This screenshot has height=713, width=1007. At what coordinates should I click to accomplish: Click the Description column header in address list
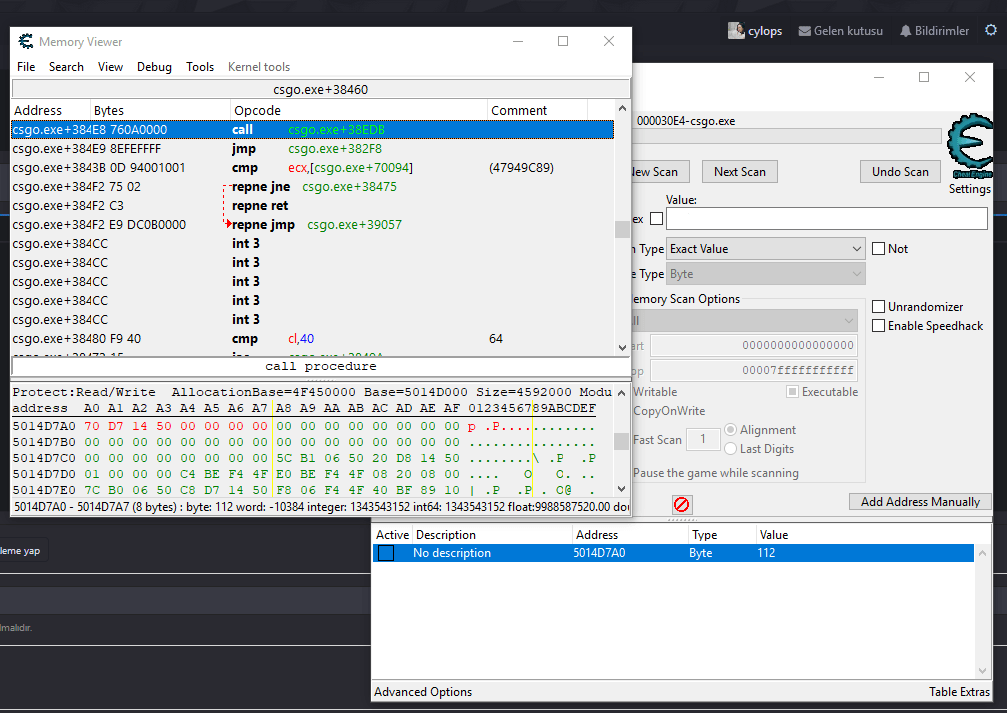491,534
